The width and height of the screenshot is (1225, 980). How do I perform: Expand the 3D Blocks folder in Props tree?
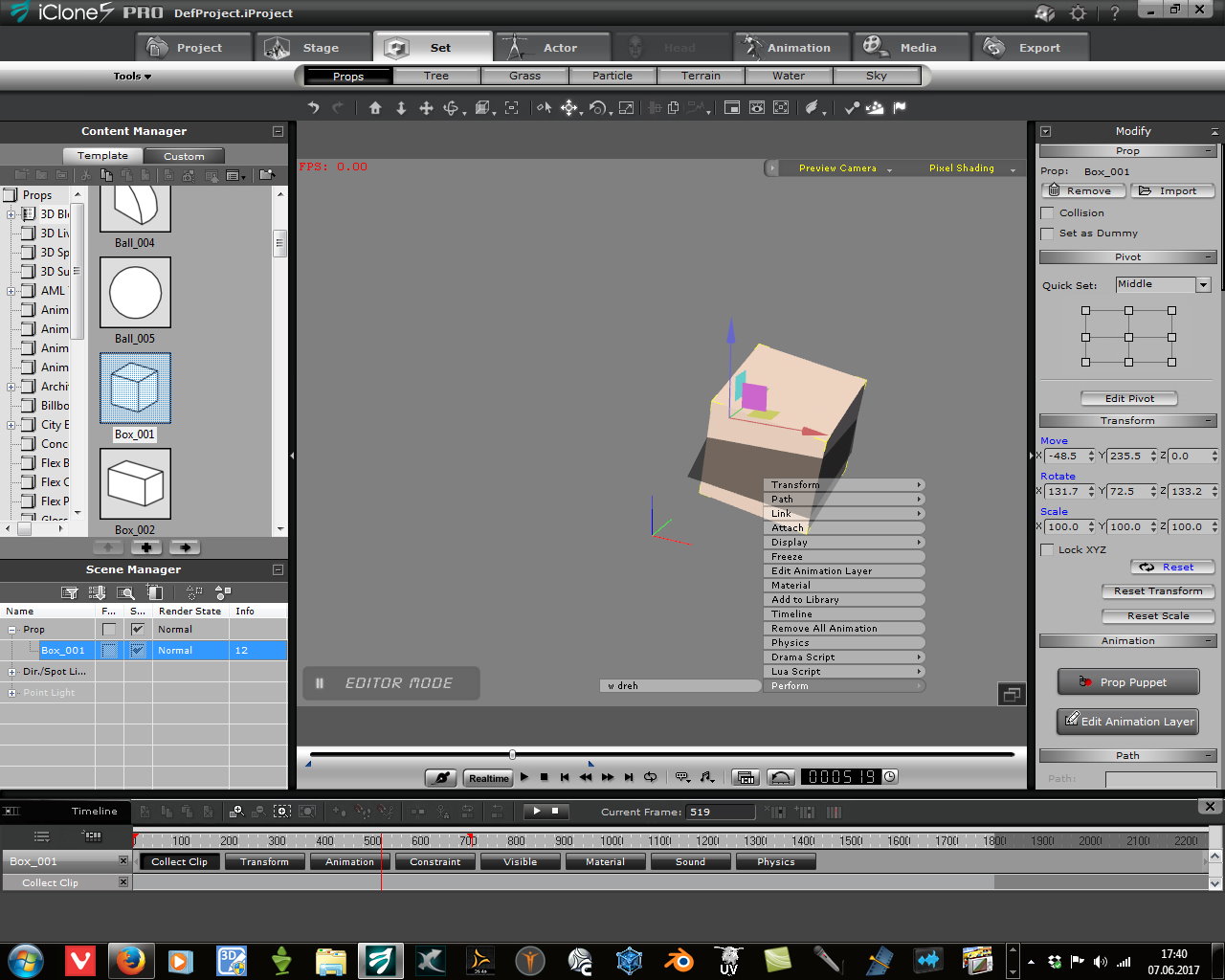coord(11,214)
